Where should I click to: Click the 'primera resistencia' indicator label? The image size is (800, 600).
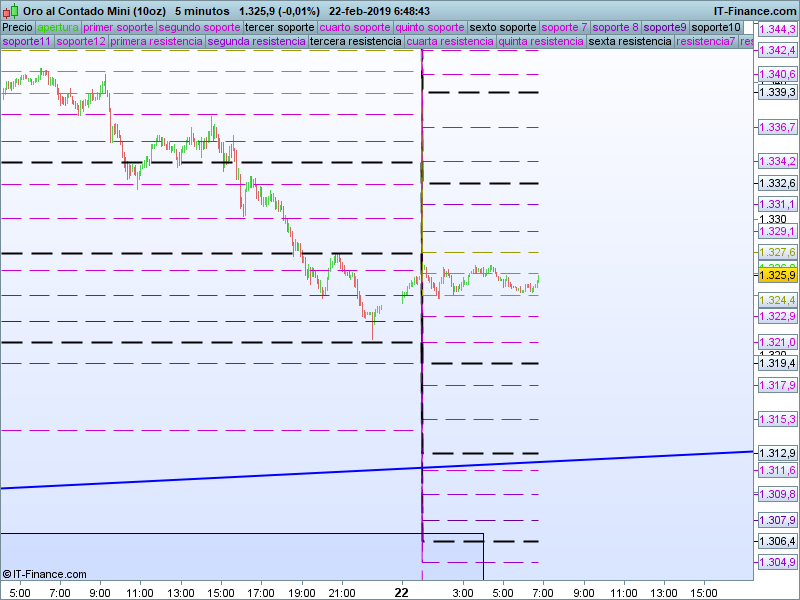tap(155, 42)
